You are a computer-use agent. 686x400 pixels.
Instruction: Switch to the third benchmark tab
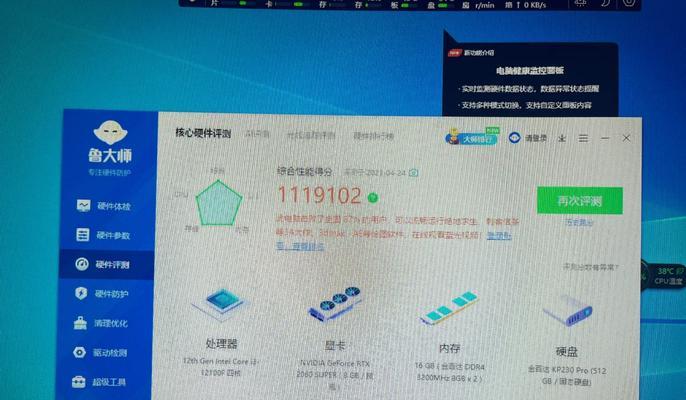pyautogui.click(x=311, y=135)
